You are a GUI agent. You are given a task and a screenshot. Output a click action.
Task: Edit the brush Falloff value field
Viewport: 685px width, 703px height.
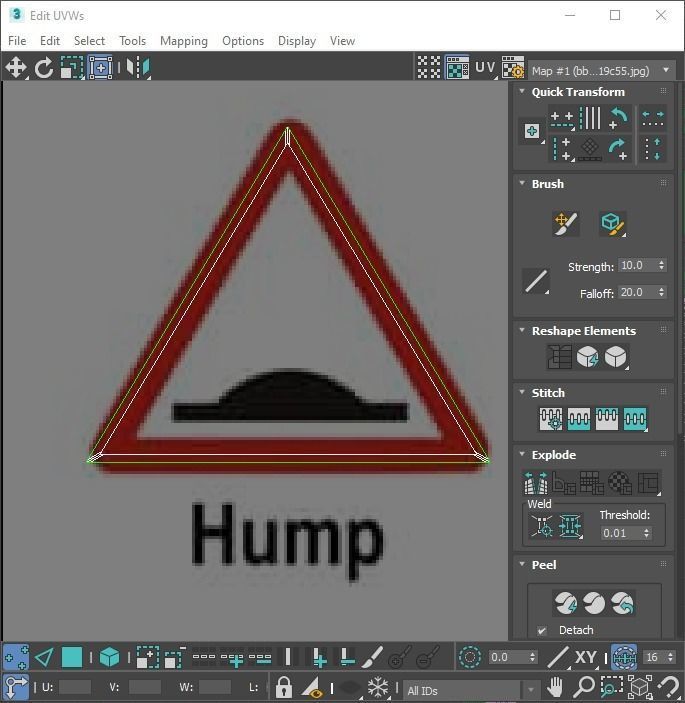pyautogui.click(x=637, y=292)
